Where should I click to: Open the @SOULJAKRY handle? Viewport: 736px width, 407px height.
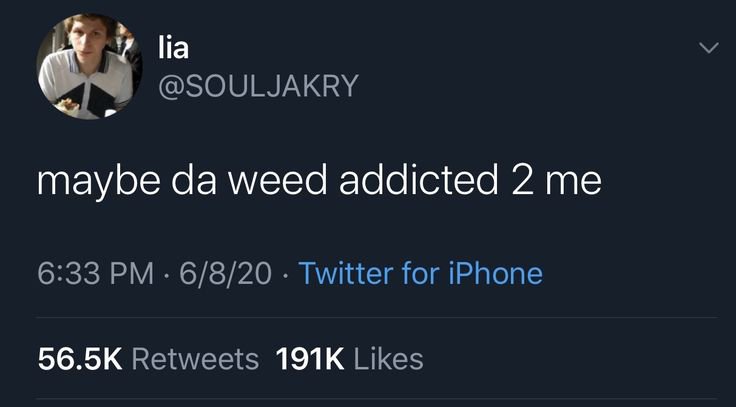[x=258, y=86]
